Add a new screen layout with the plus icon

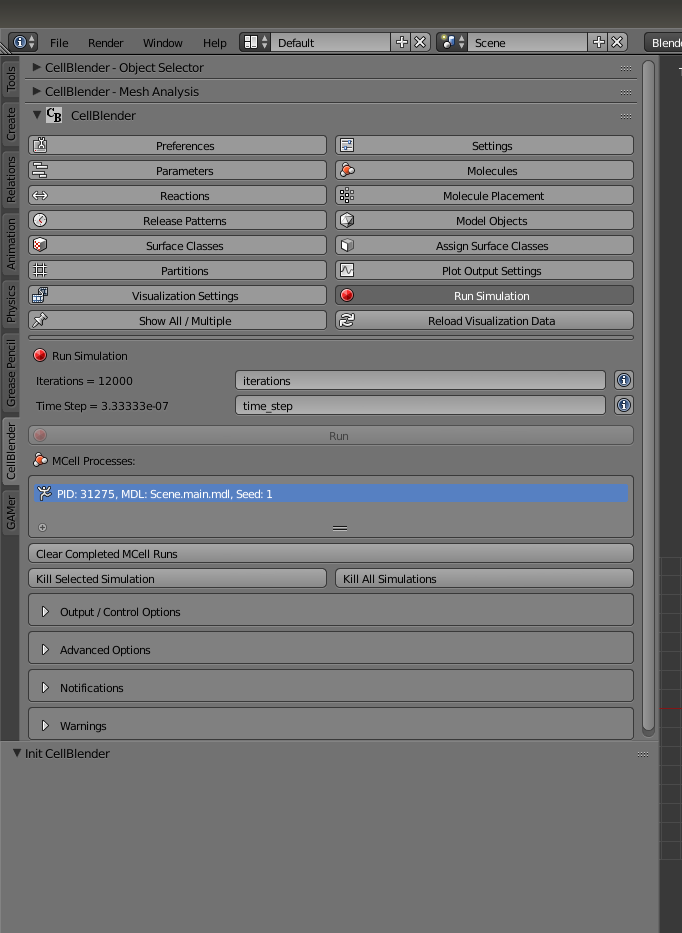(x=402, y=42)
